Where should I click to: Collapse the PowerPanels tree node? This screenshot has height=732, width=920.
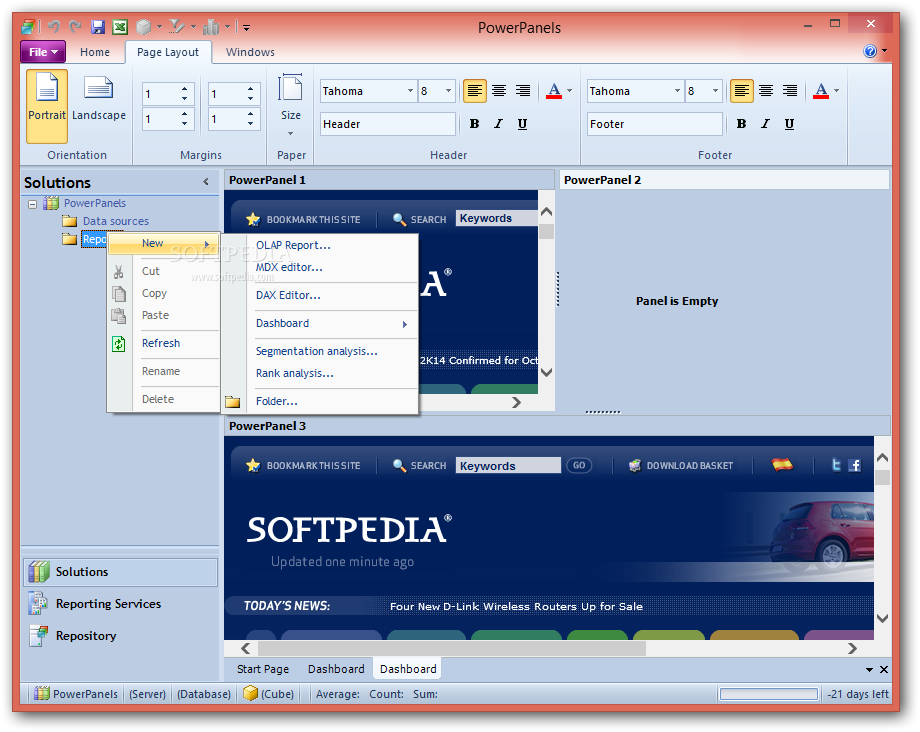(x=32, y=204)
